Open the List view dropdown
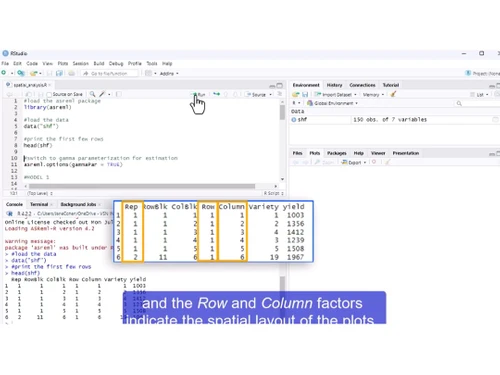The image size is (500, 375). tap(479, 95)
